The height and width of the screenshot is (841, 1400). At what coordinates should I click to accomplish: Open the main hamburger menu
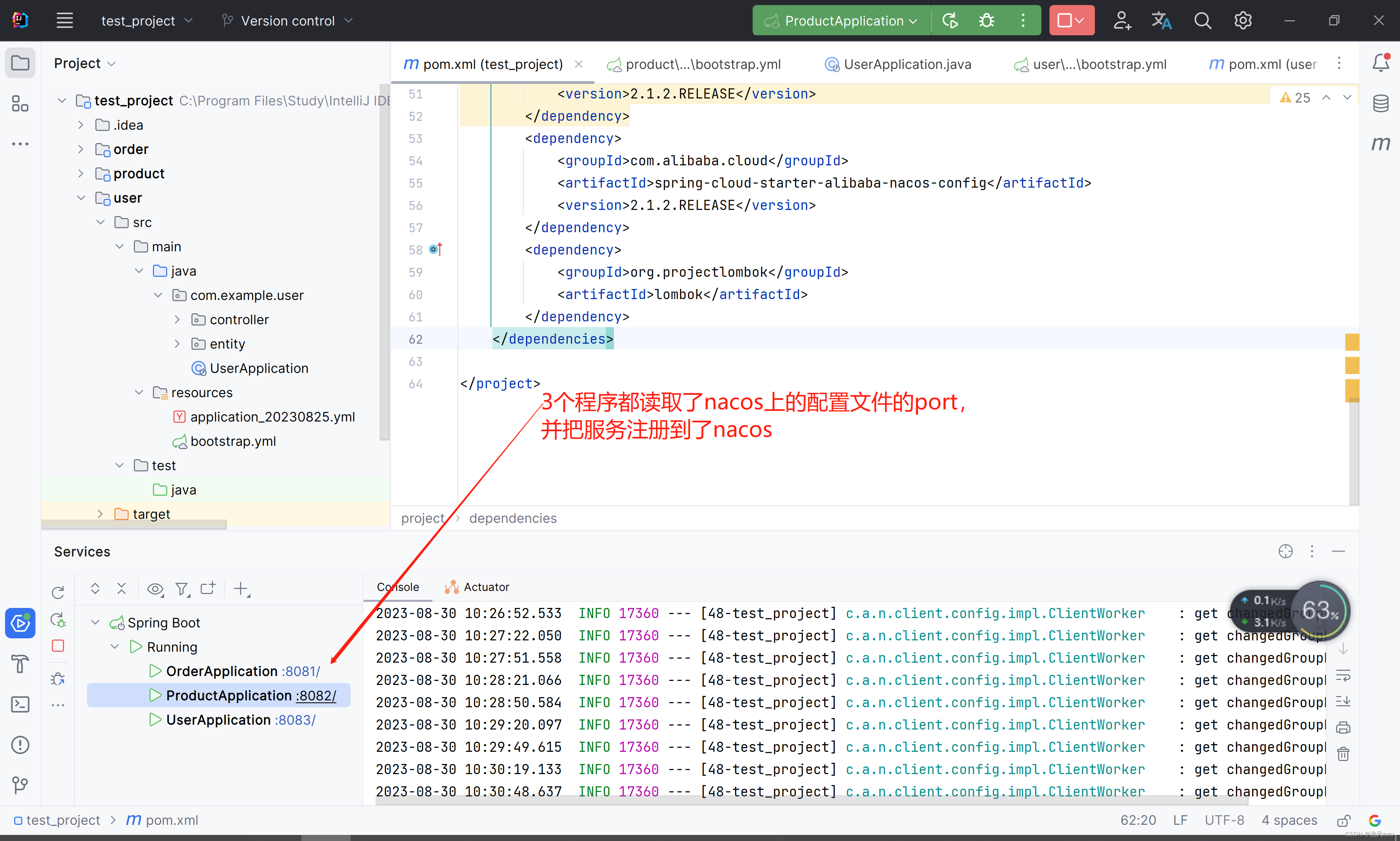pos(64,20)
